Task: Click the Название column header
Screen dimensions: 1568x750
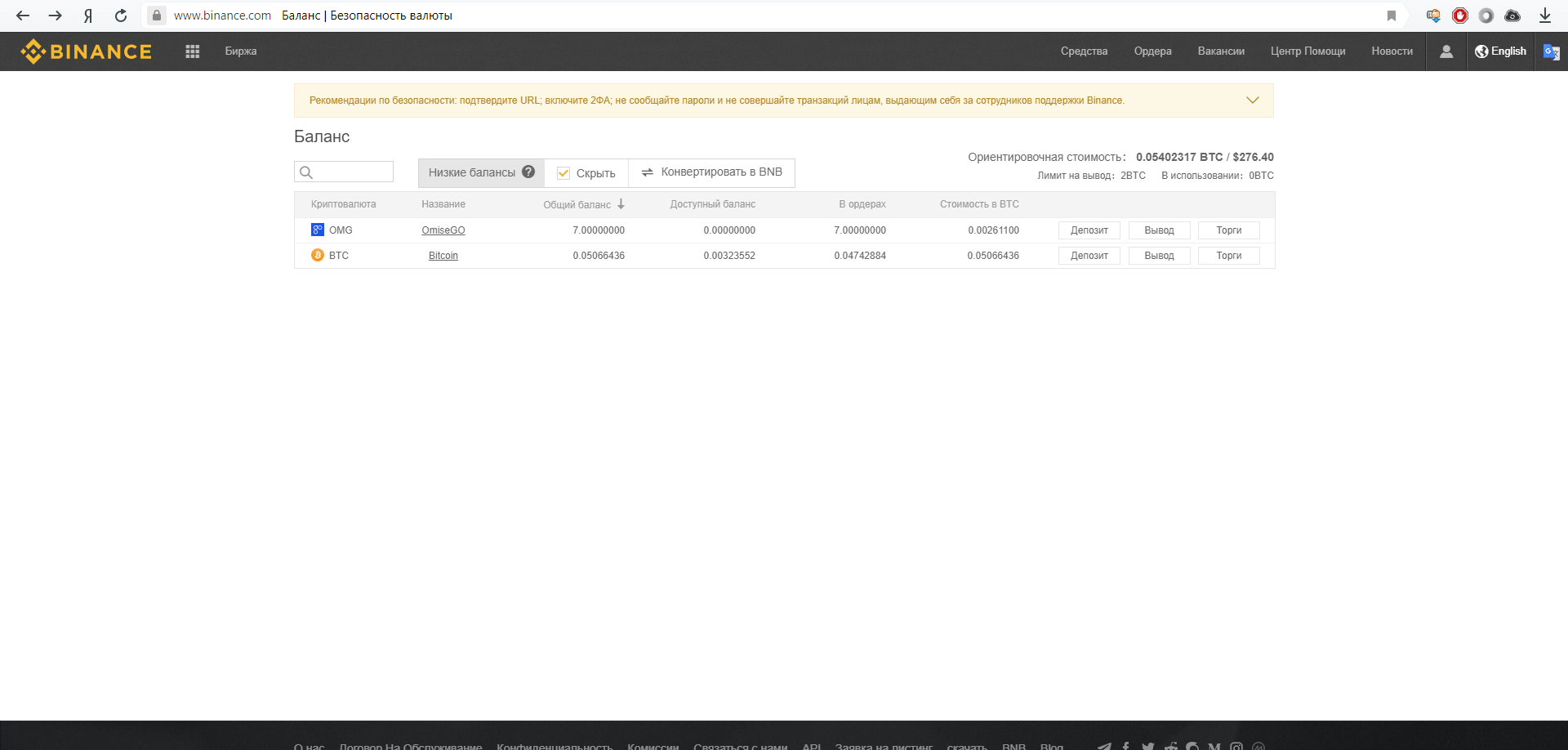Action: tap(443, 204)
